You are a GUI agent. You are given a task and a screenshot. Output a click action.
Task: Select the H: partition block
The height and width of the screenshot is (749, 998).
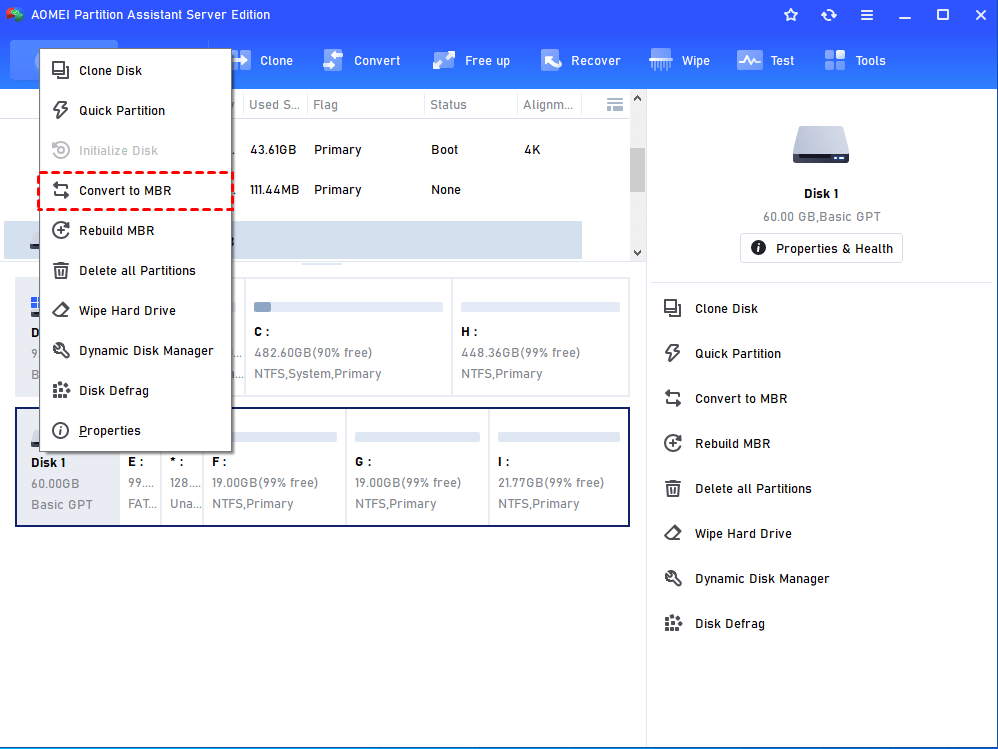[540, 337]
